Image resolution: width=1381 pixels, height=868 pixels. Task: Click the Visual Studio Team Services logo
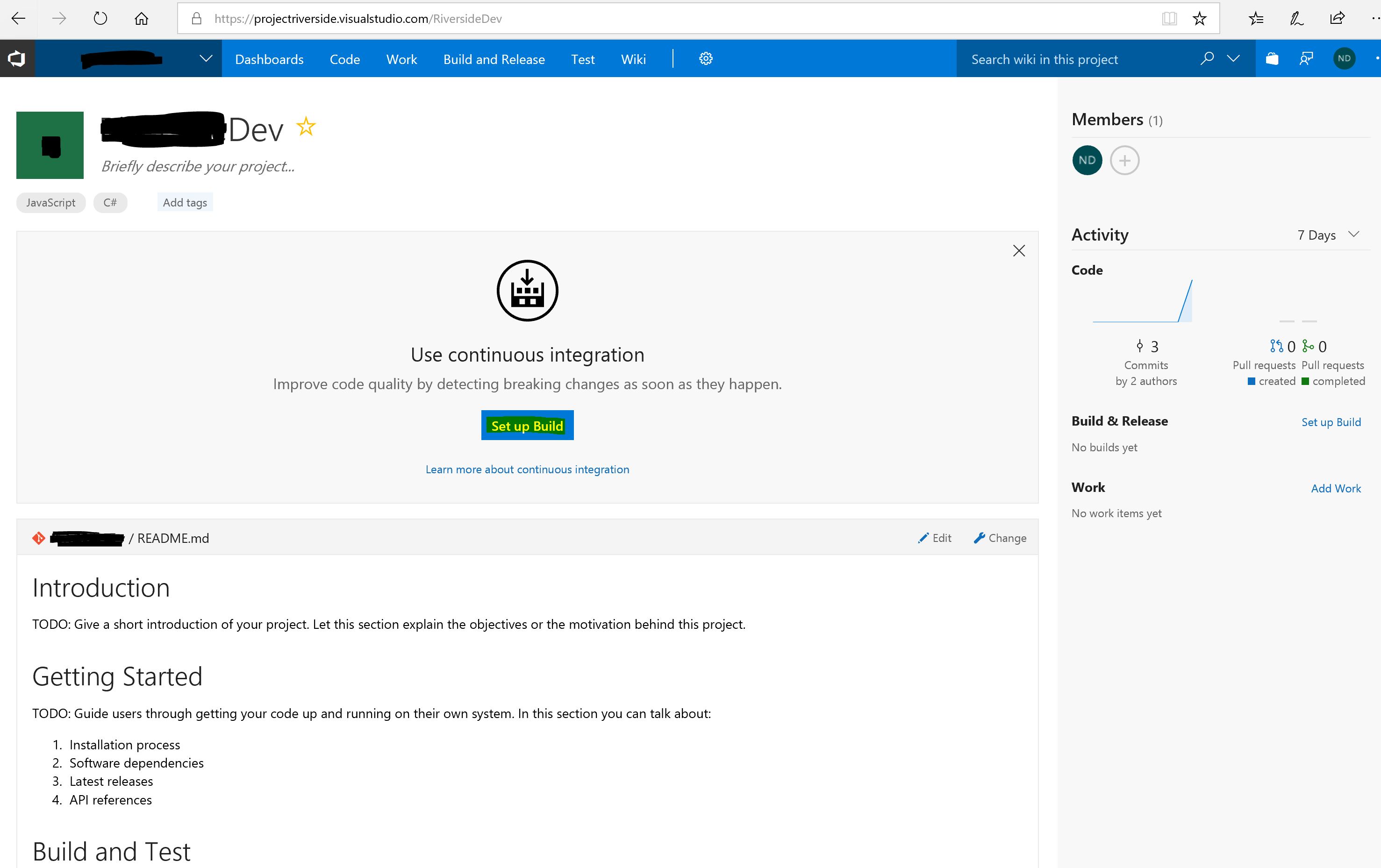pos(17,58)
